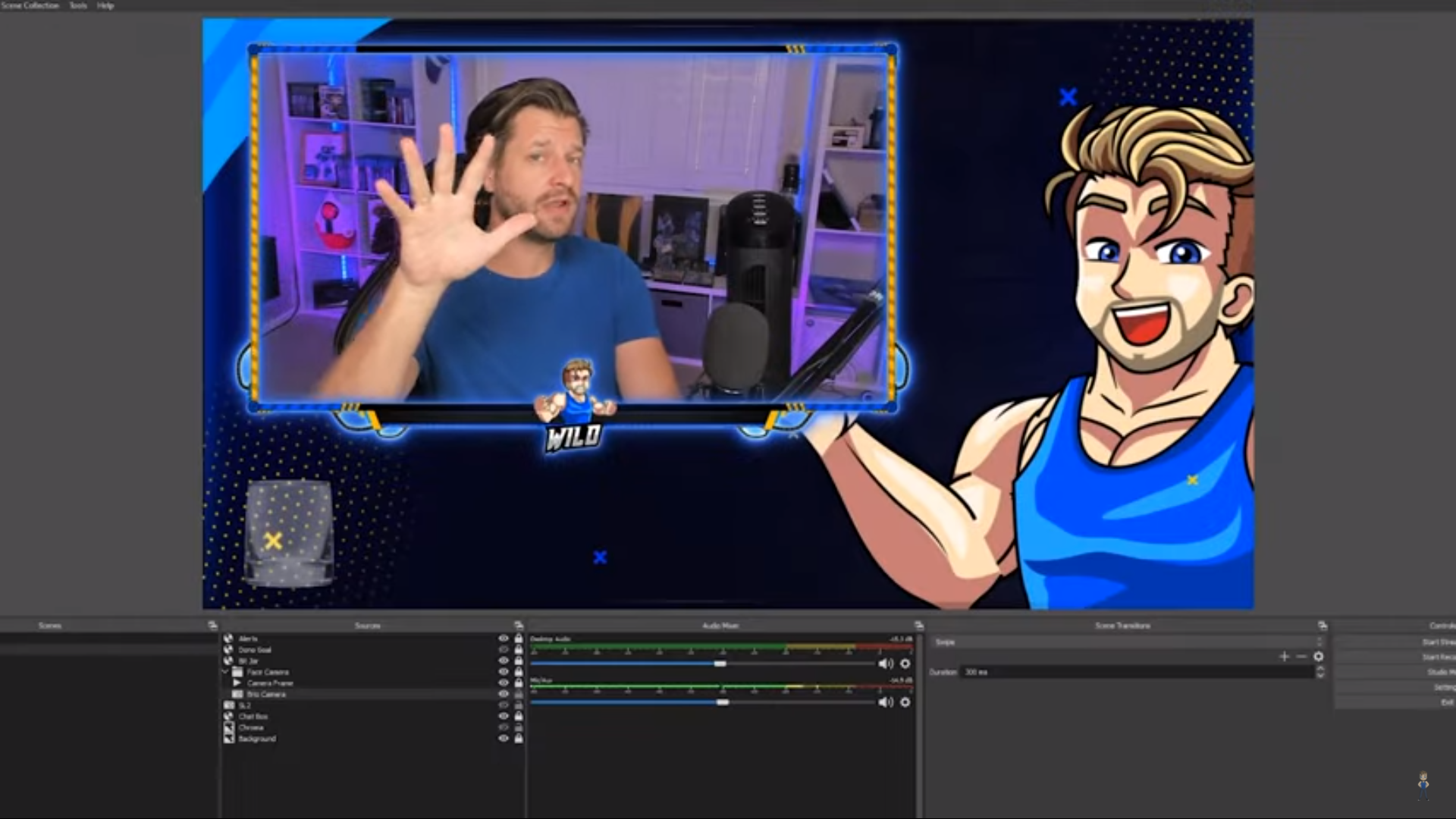Mute the Desktop Audio speaker icon
The width and height of the screenshot is (1456, 819).
(x=885, y=664)
